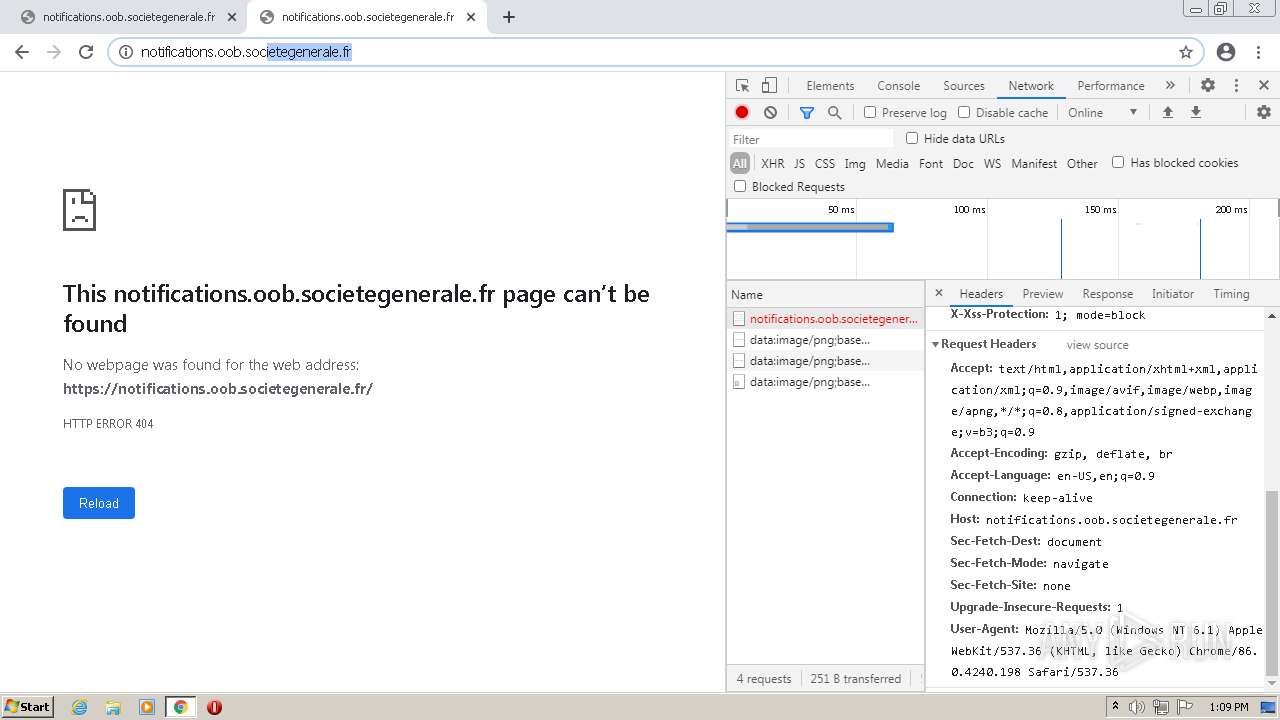The image size is (1280, 720).
Task: Filter requests by Img type
Action: pyautogui.click(x=855, y=163)
